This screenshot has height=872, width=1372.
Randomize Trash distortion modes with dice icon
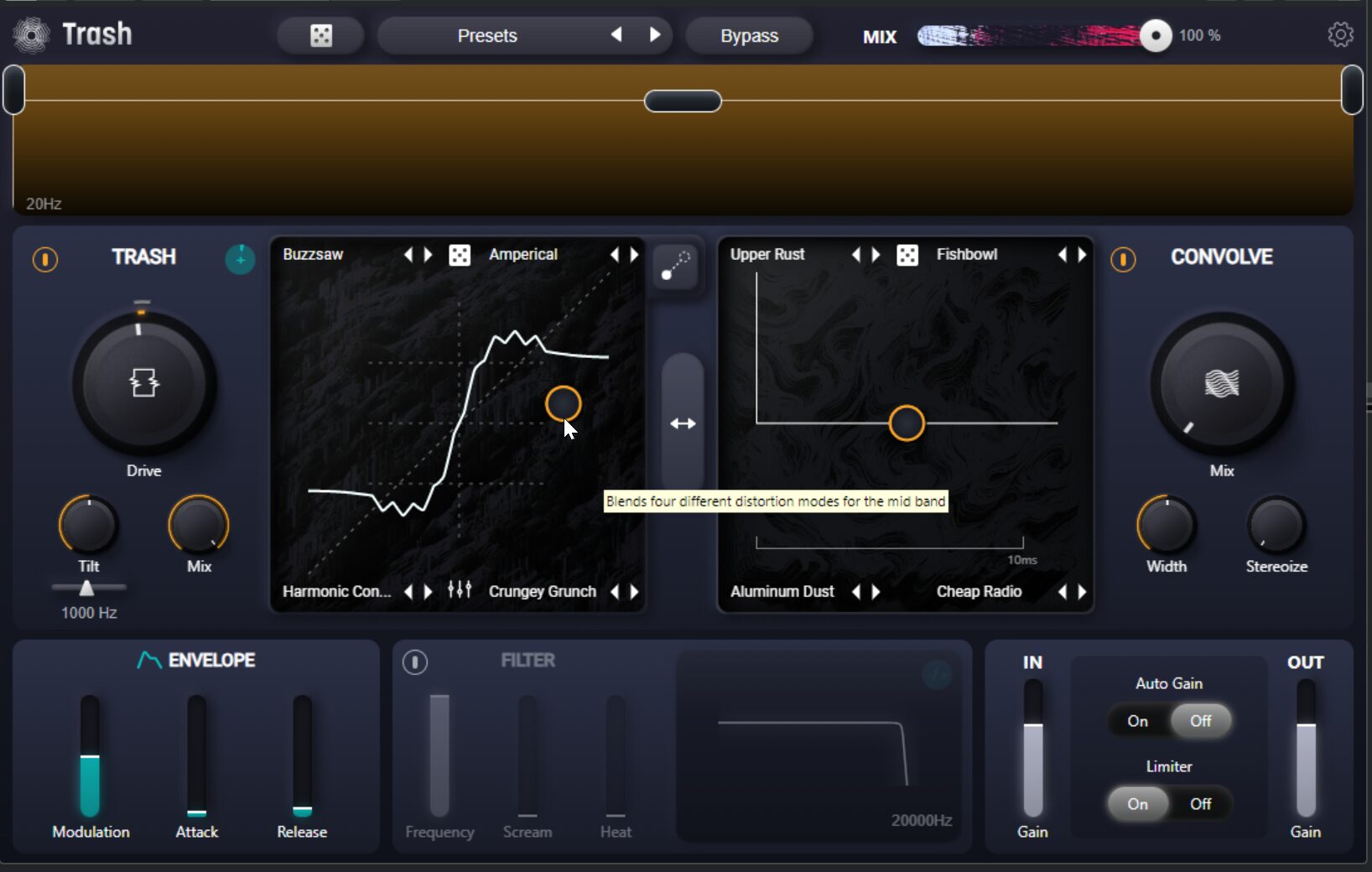click(460, 255)
